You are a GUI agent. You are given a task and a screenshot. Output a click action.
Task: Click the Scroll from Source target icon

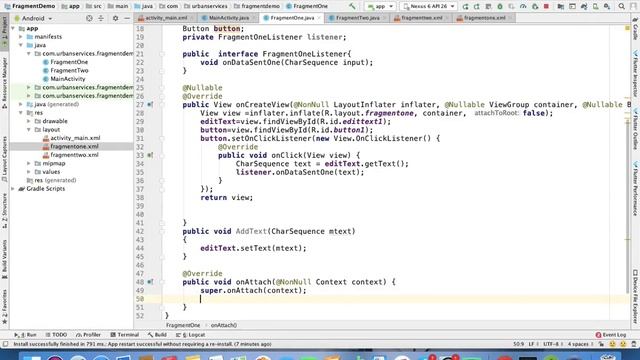89,18
